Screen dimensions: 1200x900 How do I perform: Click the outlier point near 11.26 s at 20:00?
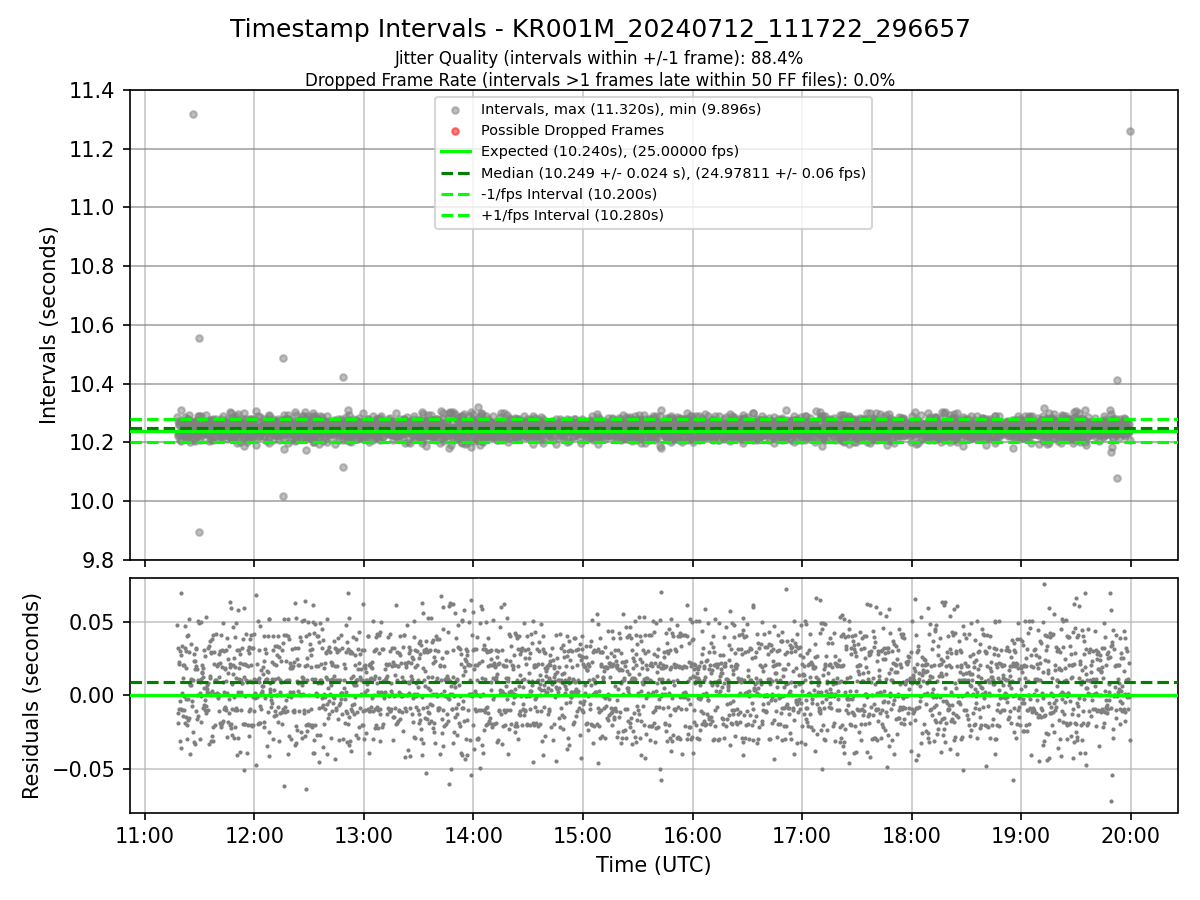coord(1130,131)
